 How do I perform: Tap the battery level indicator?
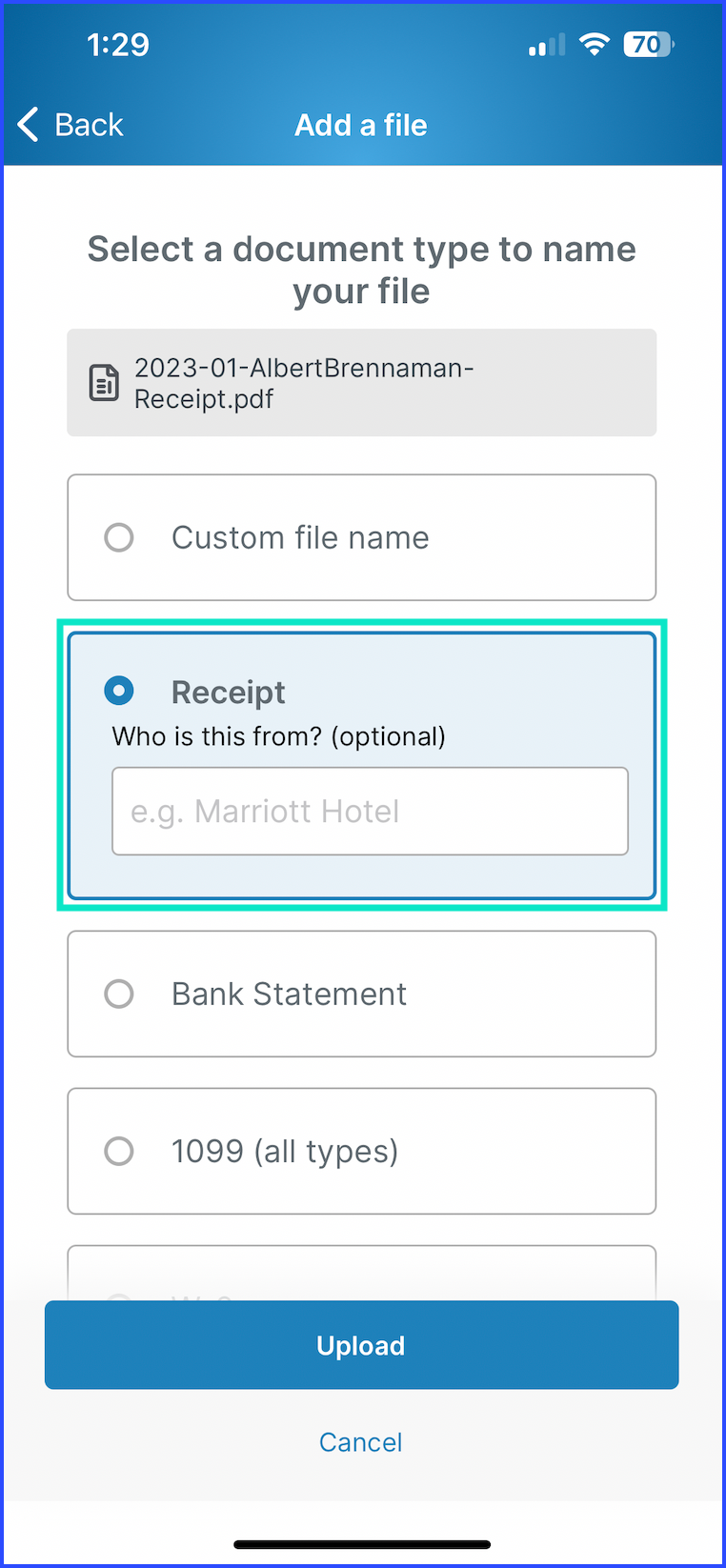pos(648,45)
